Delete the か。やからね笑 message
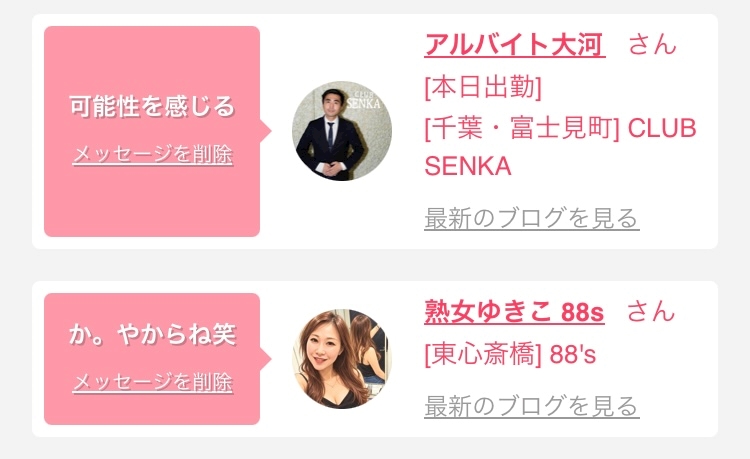The height and width of the screenshot is (459, 750). pos(153,382)
